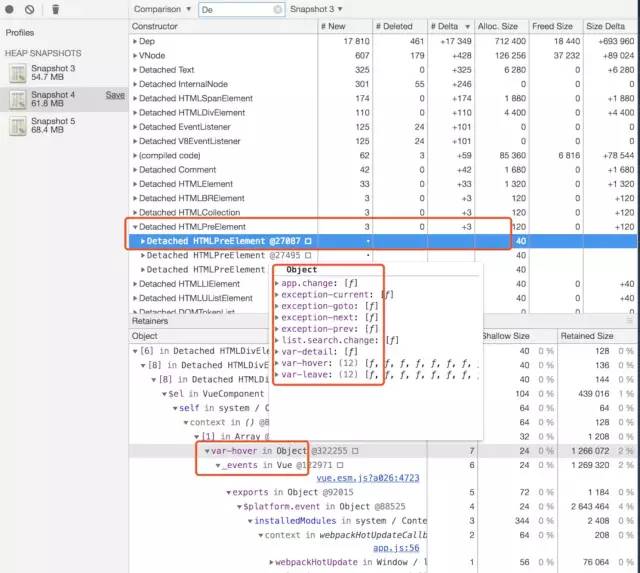Click the record heap snapshot button
640x573 pixels.
coord(9,9)
